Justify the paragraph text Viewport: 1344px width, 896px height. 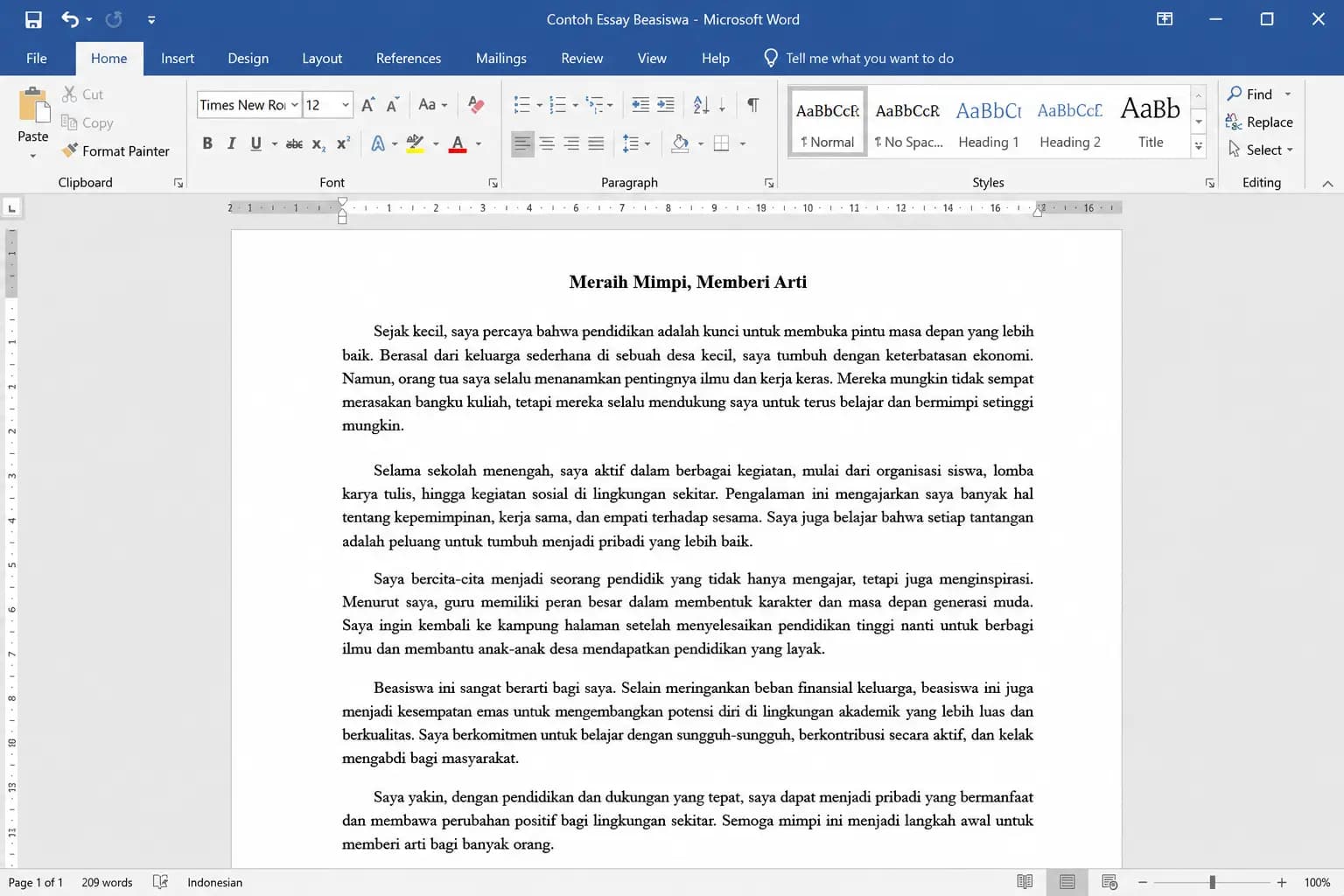[596, 143]
